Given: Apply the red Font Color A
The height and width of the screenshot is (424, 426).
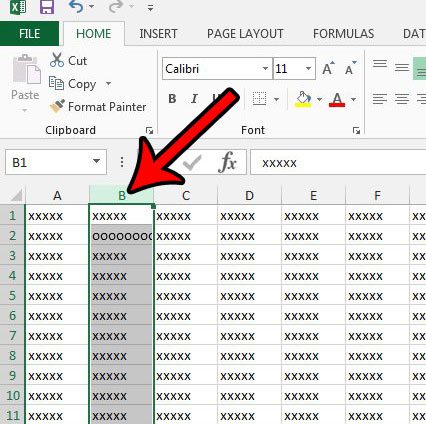Looking at the screenshot, I should pyautogui.click(x=337, y=99).
